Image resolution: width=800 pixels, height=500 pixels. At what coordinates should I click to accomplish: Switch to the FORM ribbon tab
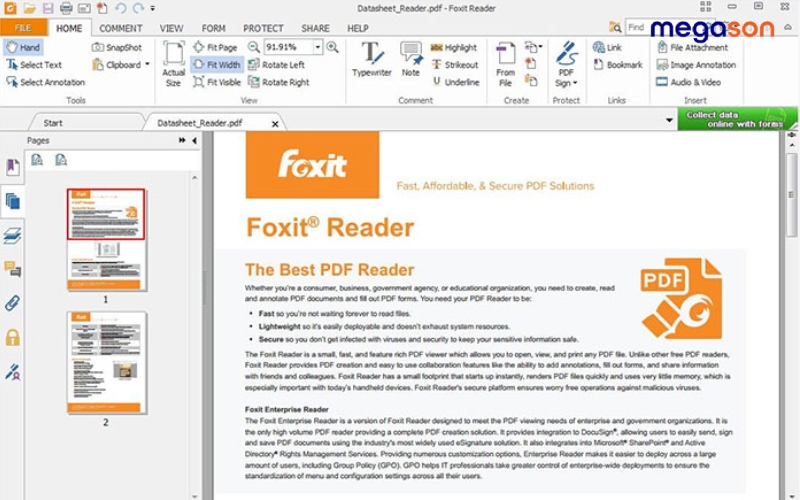point(213,29)
